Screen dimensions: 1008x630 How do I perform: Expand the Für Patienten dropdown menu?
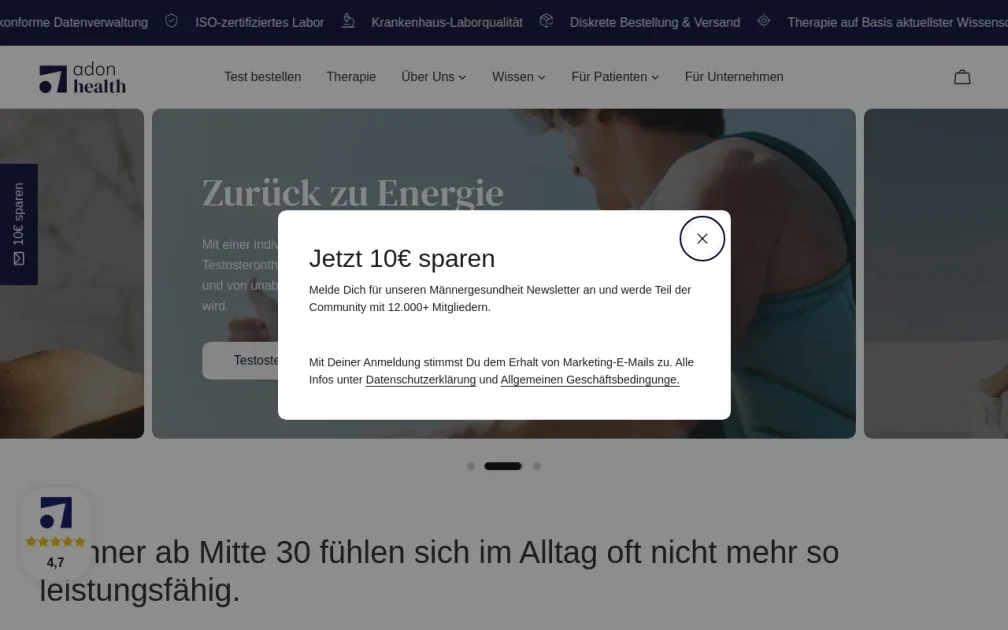(x=615, y=77)
